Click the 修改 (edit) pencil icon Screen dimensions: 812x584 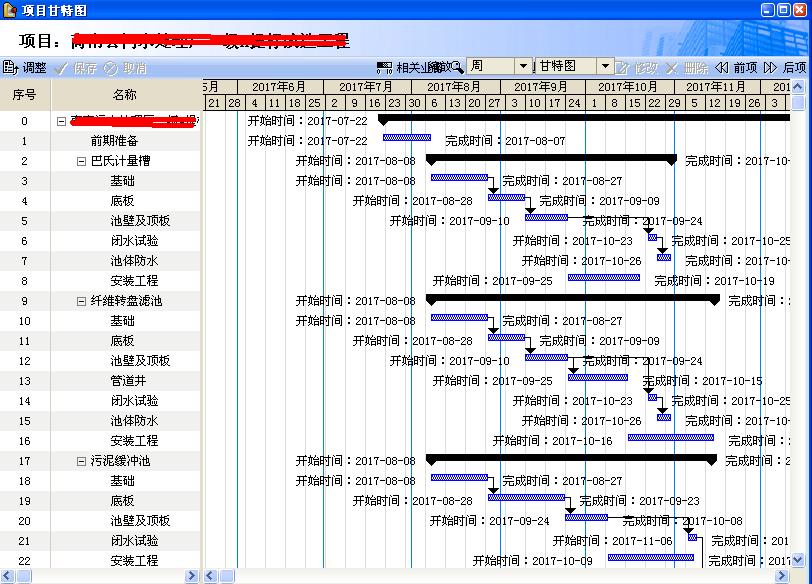pyautogui.click(x=623, y=67)
